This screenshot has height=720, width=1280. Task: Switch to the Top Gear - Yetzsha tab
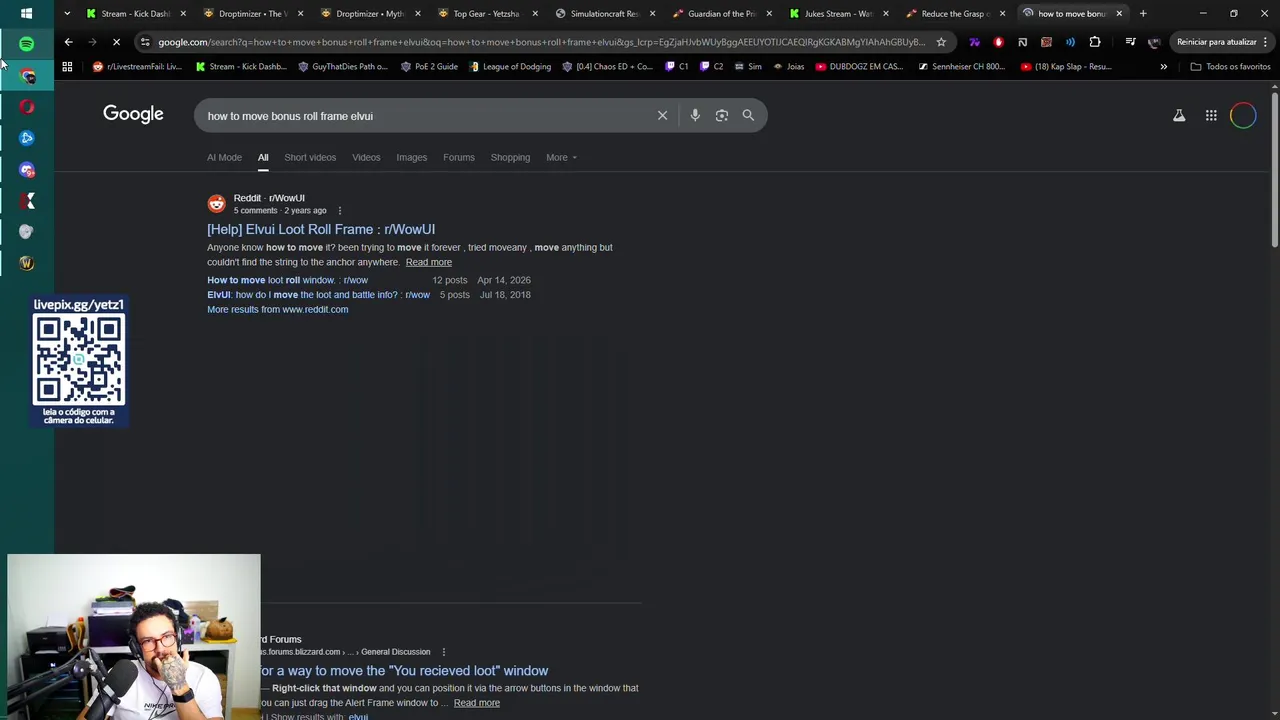486,14
